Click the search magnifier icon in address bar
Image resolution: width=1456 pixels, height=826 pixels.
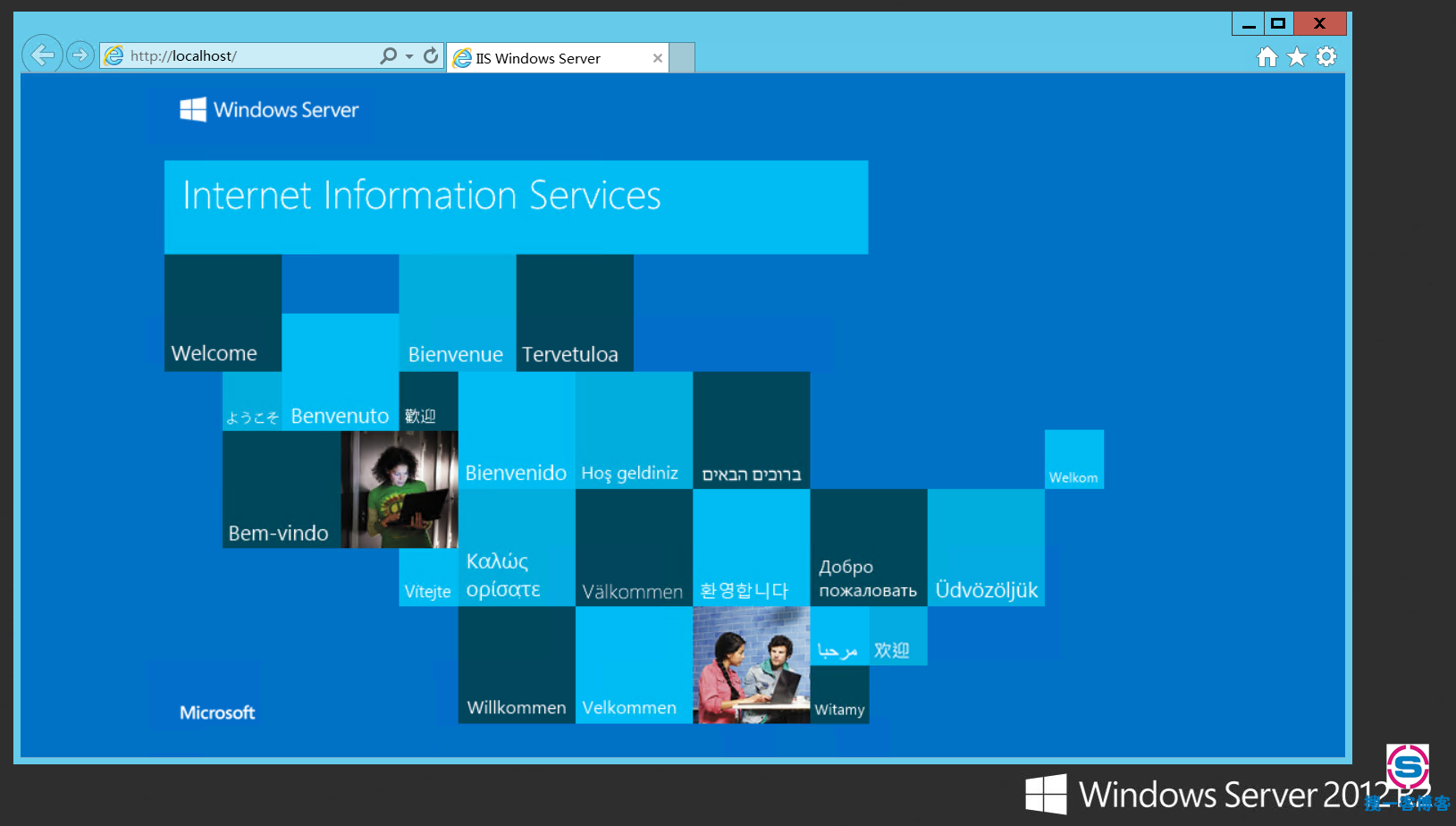tap(388, 55)
